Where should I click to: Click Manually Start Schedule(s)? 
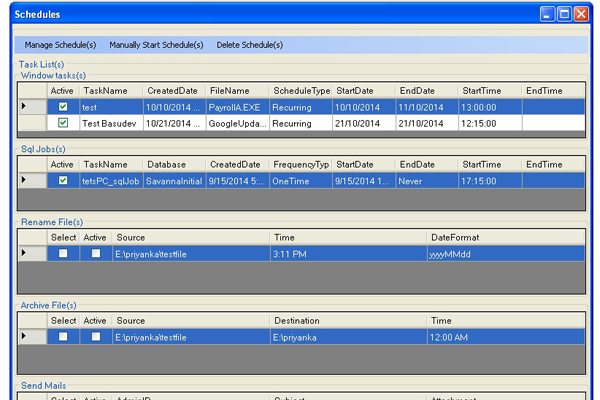(x=156, y=45)
